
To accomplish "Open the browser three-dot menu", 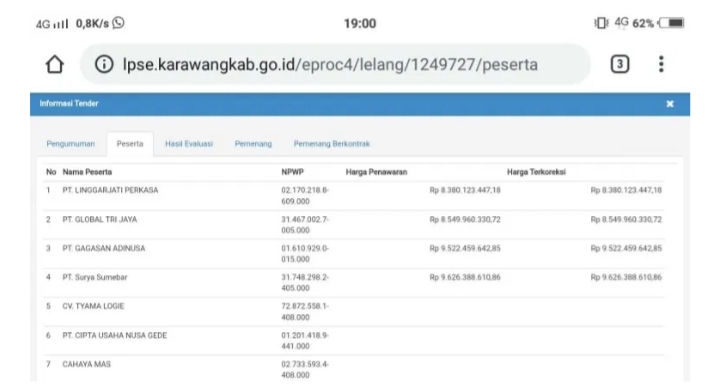I will point(661,64).
